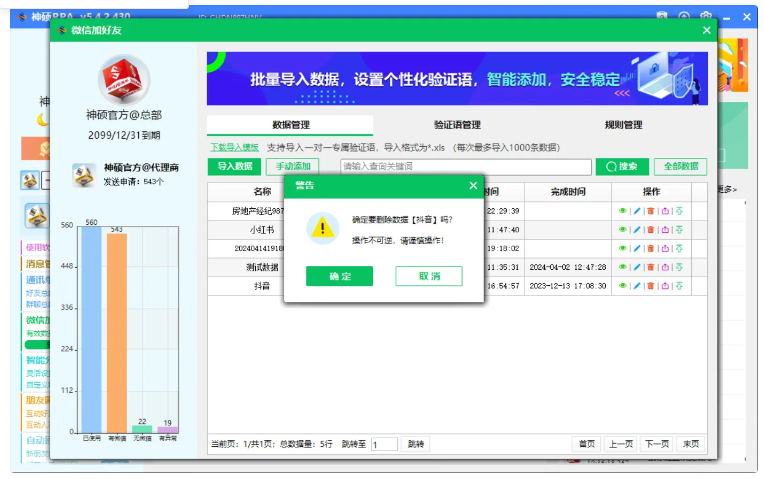Move the 测试数据 row to top with the arrow icon
Image resolution: width=764 pixels, height=479 pixels.
coord(679,267)
